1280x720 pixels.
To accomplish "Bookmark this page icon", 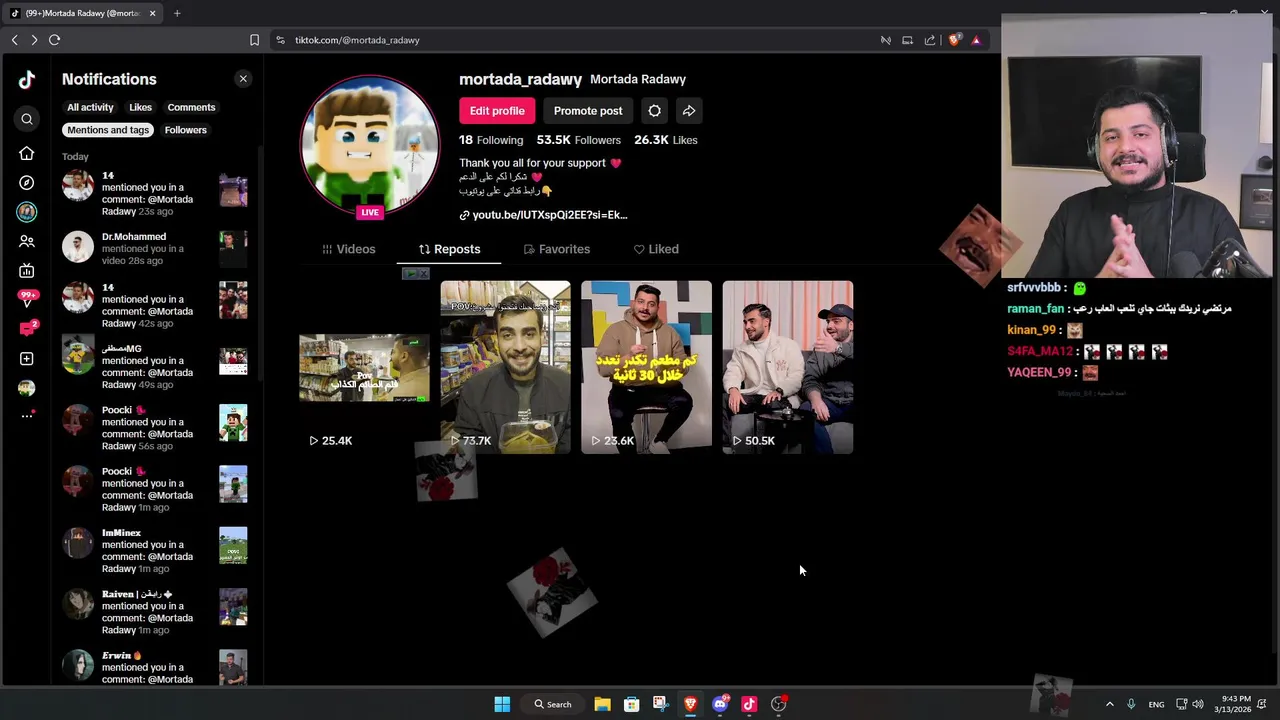I will pyautogui.click(x=254, y=40).
